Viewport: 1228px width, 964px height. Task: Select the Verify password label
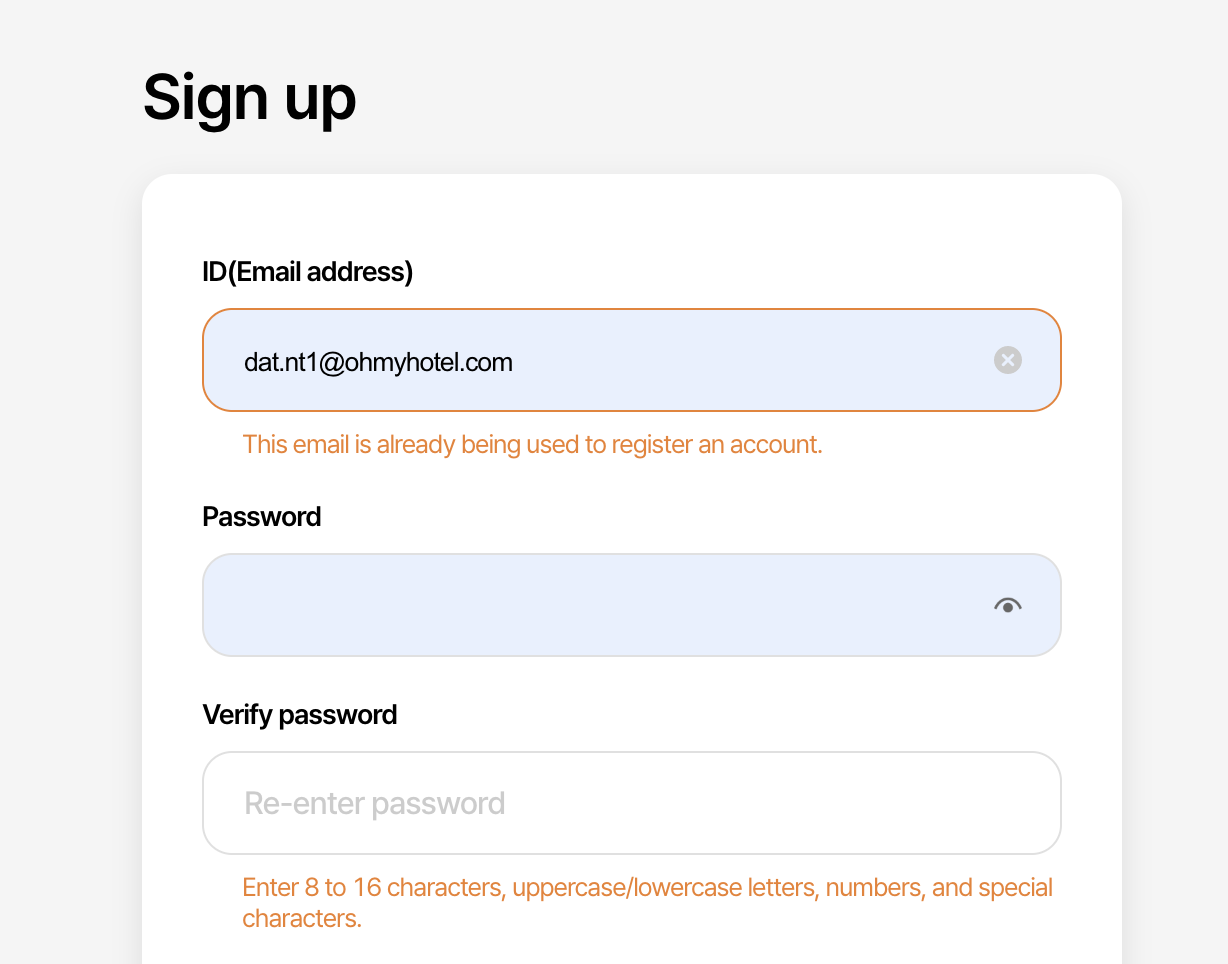(x=299, y=715)
